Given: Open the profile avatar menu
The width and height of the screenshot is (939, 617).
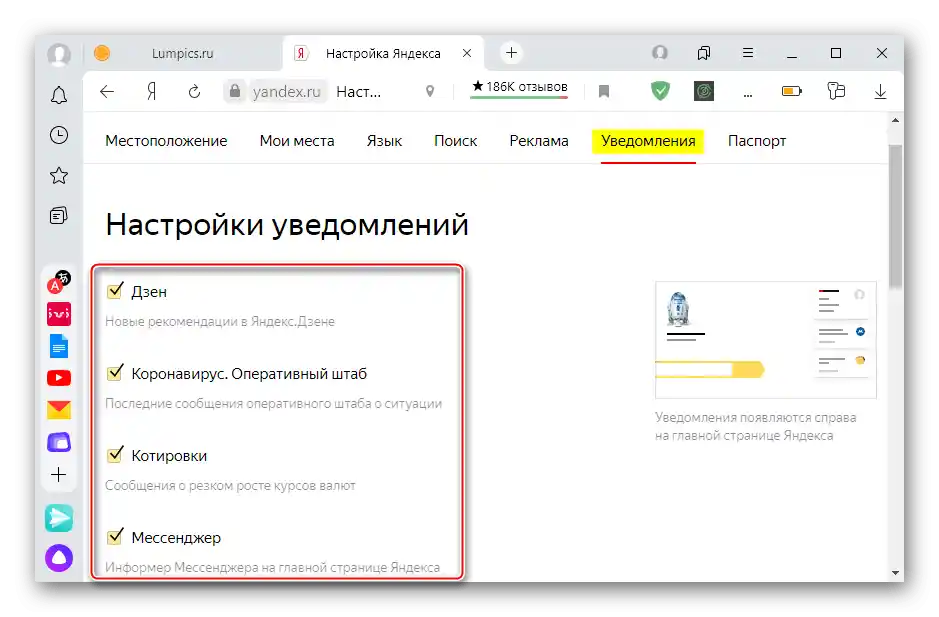Looking at the screenshot, I should [x=659, y=52].
